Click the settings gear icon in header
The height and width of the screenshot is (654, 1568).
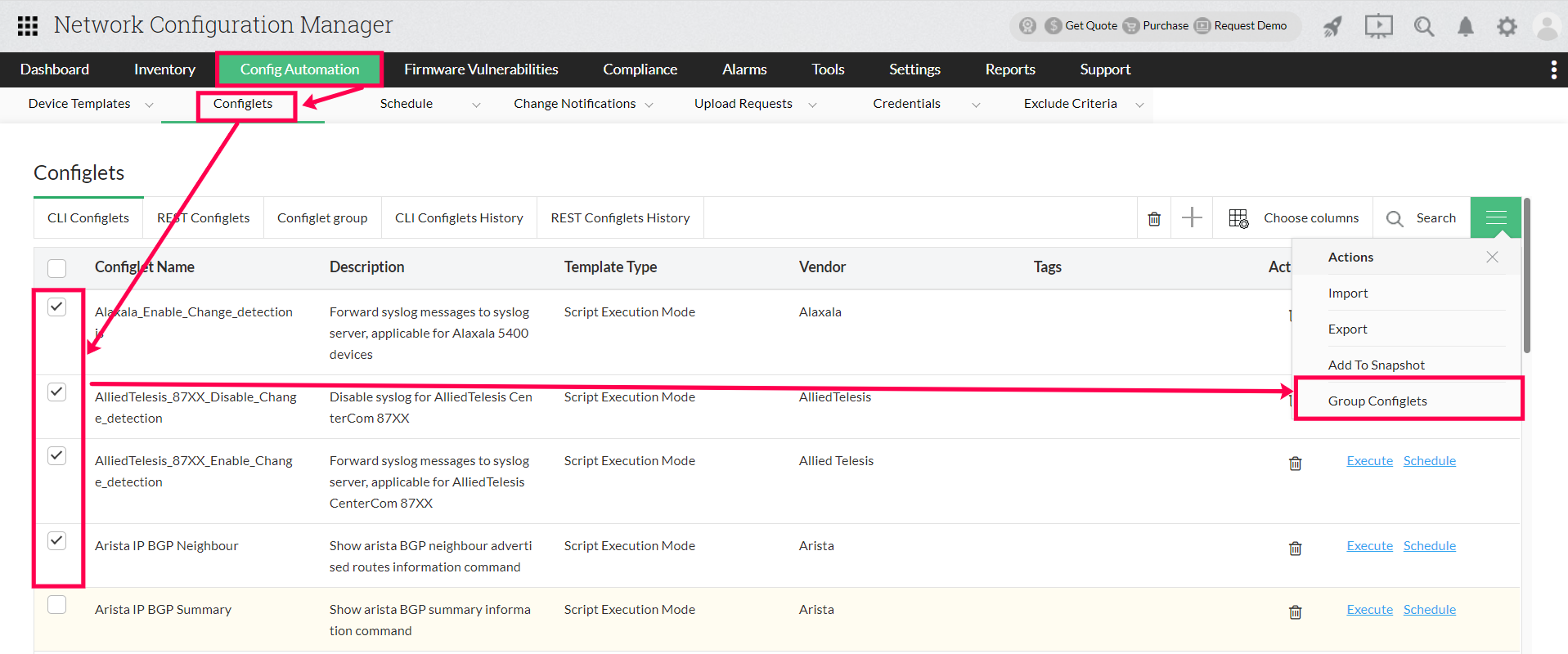pos(1506,27)
